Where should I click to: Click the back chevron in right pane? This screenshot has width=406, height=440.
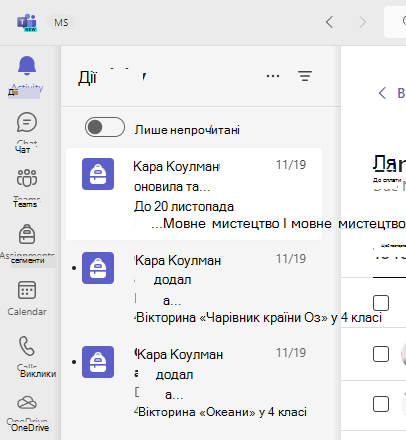[382, 93]
